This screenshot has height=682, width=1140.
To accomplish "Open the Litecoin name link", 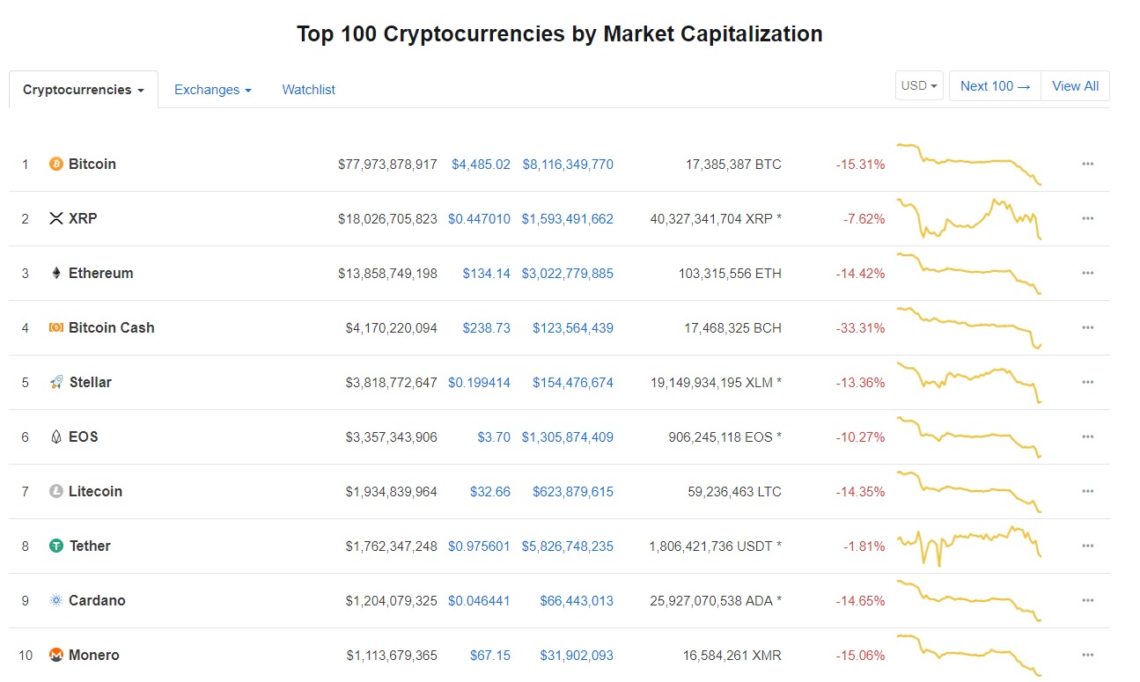I will point(95,491).
